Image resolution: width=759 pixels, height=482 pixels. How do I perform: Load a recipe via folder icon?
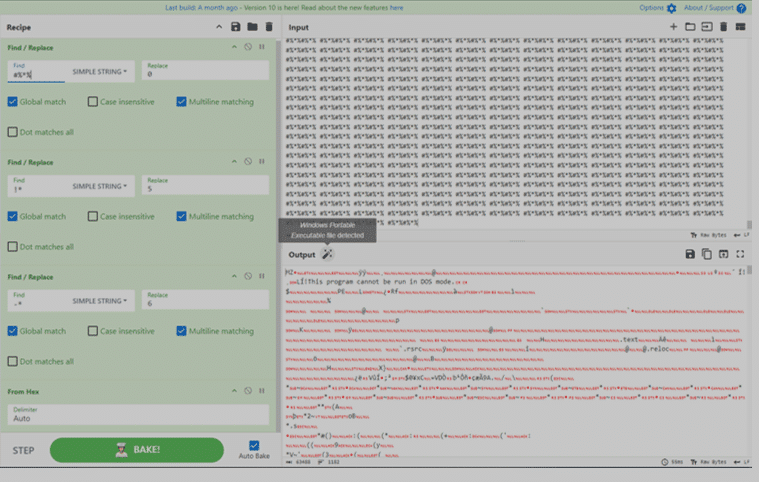(252, 27)
